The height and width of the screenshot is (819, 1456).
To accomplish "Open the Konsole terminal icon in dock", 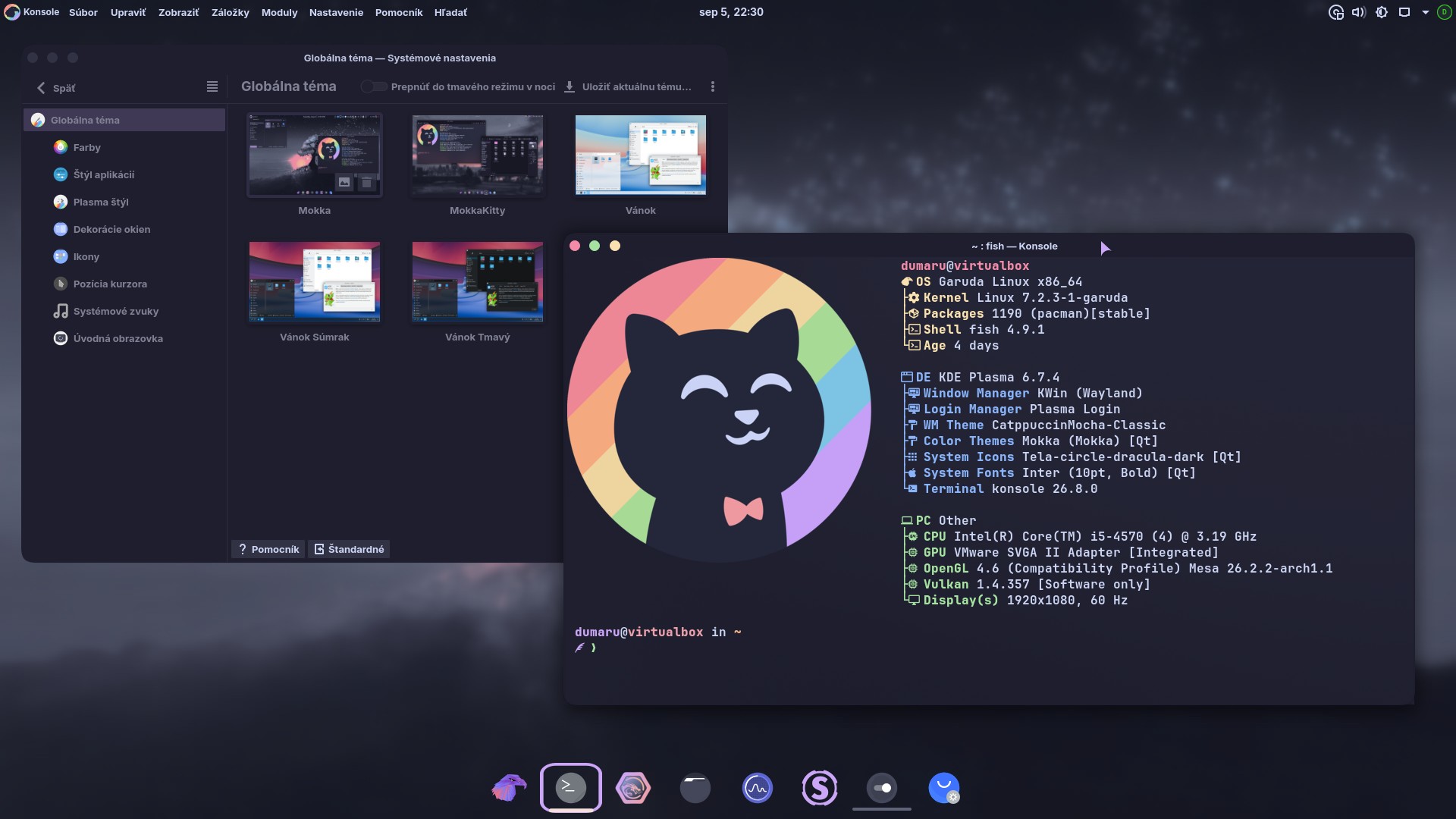I will click(x=571, y=788).
